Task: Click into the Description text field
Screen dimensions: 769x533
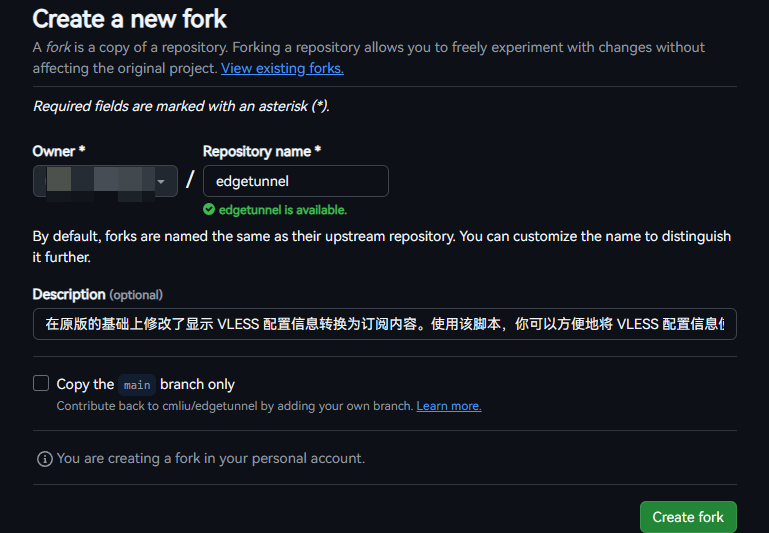Action: tap(384, 325)
